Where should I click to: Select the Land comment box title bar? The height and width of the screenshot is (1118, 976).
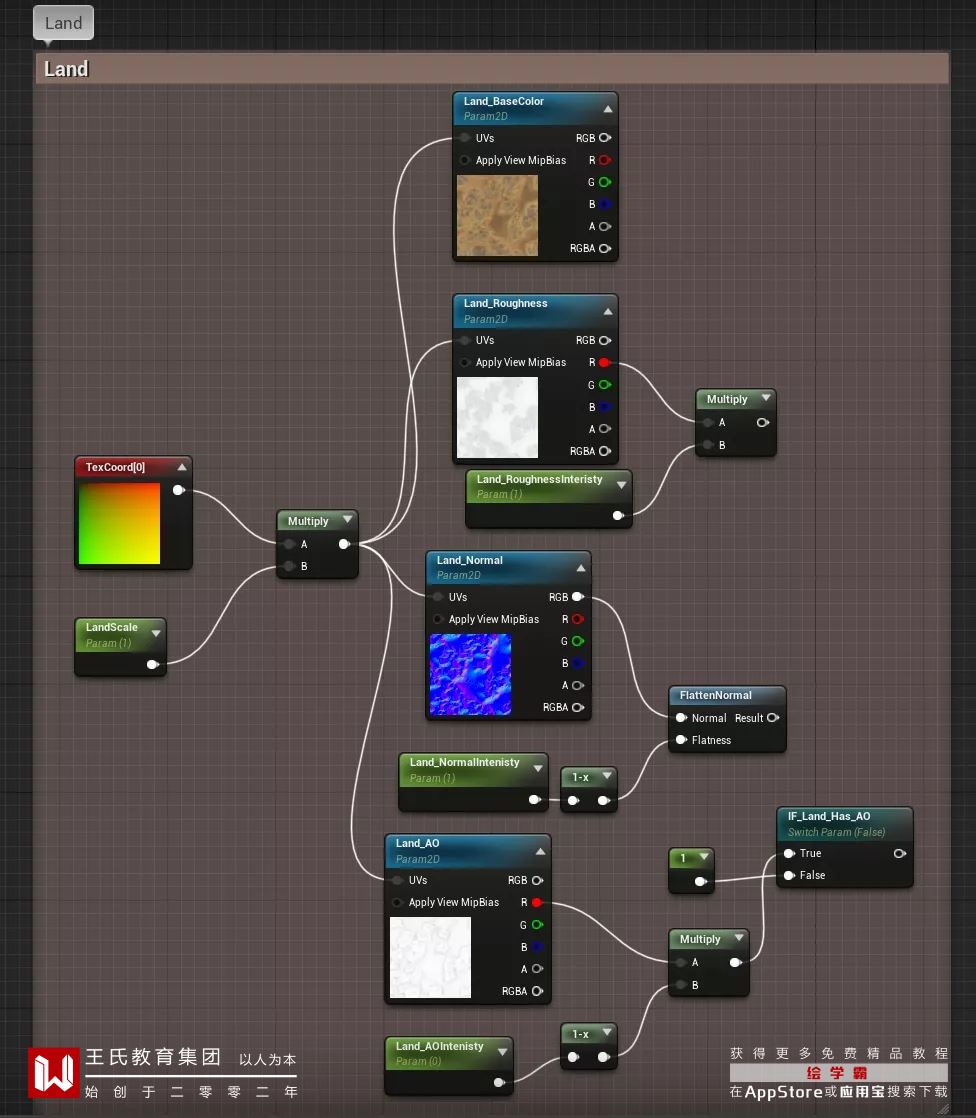[492, 68]
